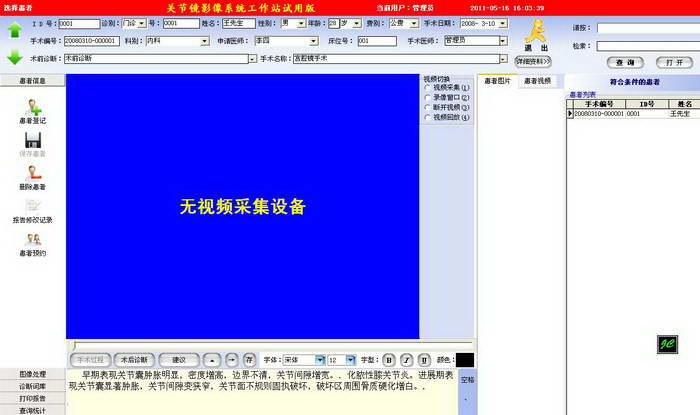Open the 查询统计 side panel tab
Image resolution: width=700 pixels, height=415 pixels.
33,410
